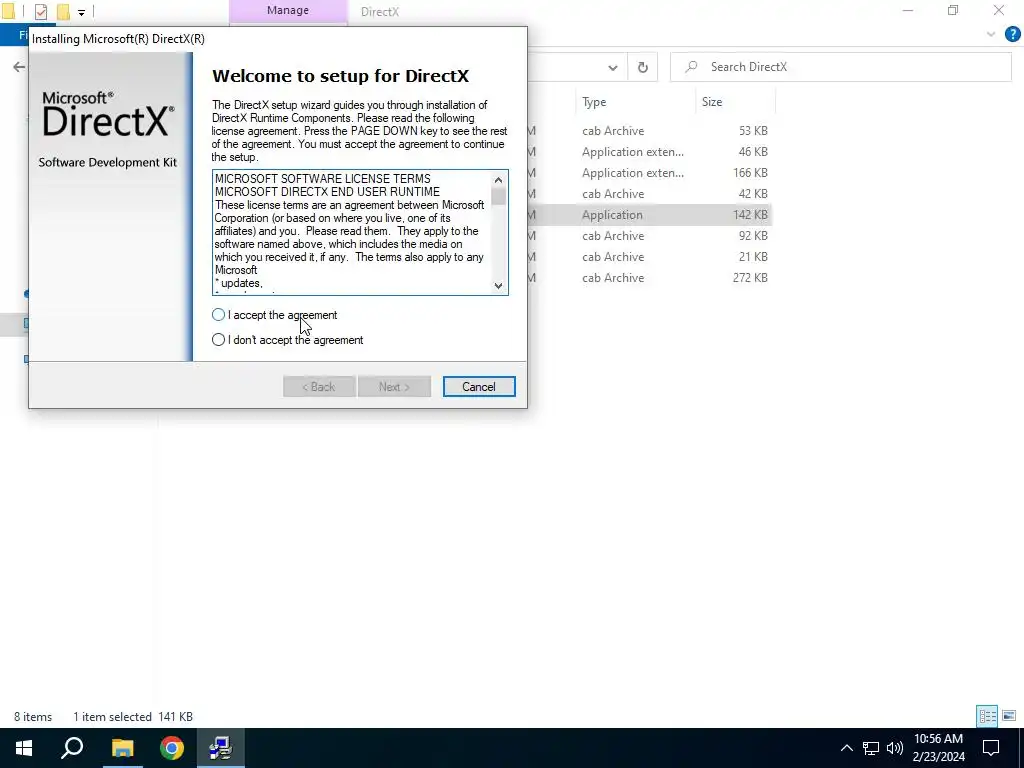Image resolution: width=1024 pixels, height=768 pixels.
Task: Open the Explorer Help icon
Action: [1012, 35]
